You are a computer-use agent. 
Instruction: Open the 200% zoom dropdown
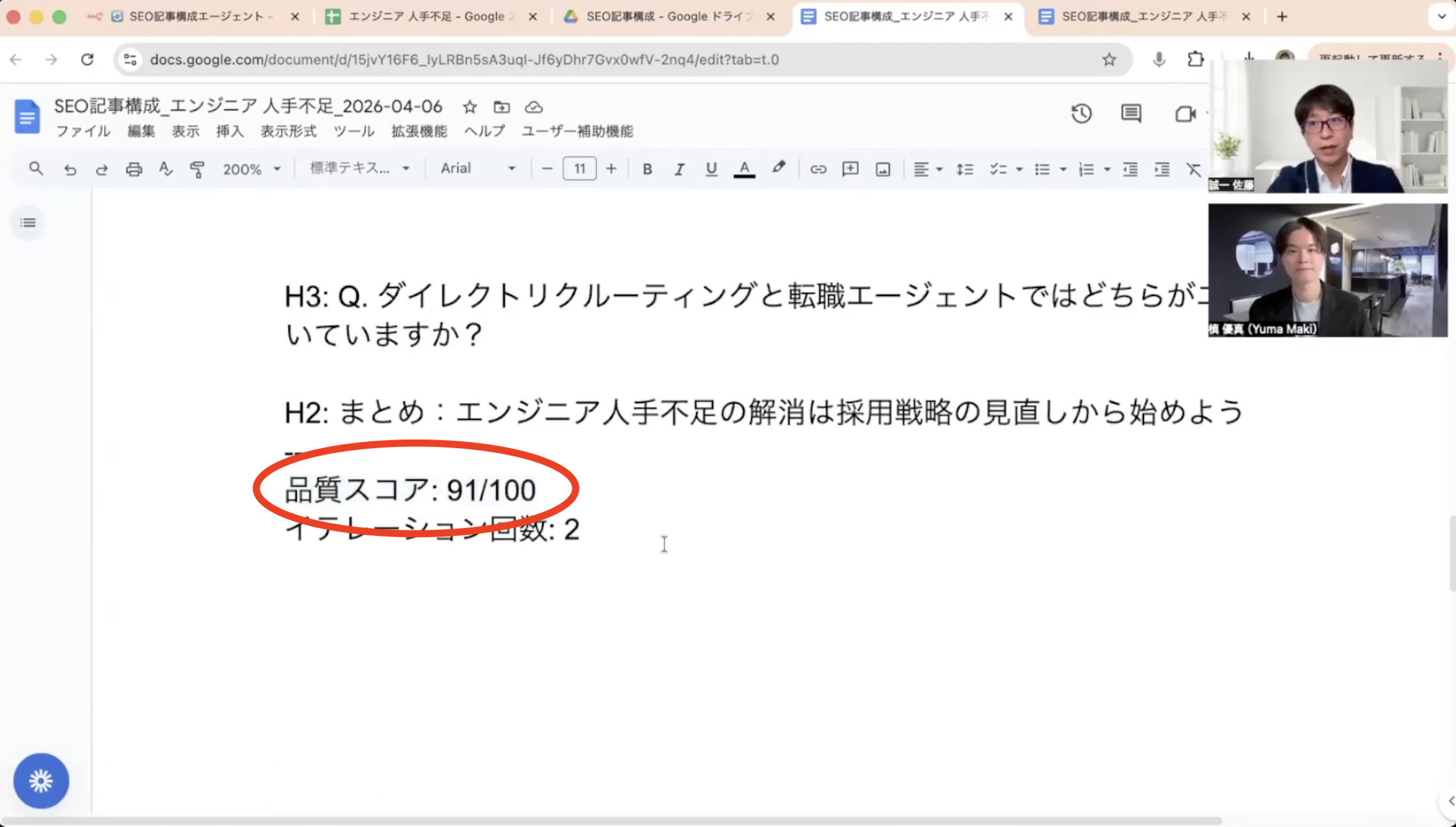[251, 169]
